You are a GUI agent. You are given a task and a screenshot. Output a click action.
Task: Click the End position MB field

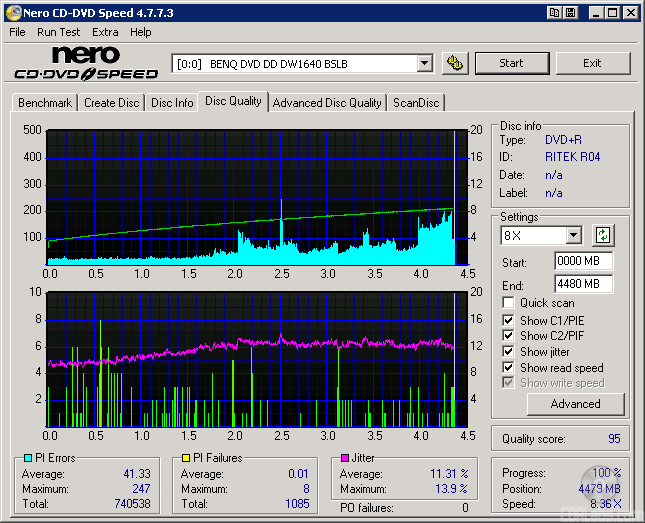click(583, 284)
